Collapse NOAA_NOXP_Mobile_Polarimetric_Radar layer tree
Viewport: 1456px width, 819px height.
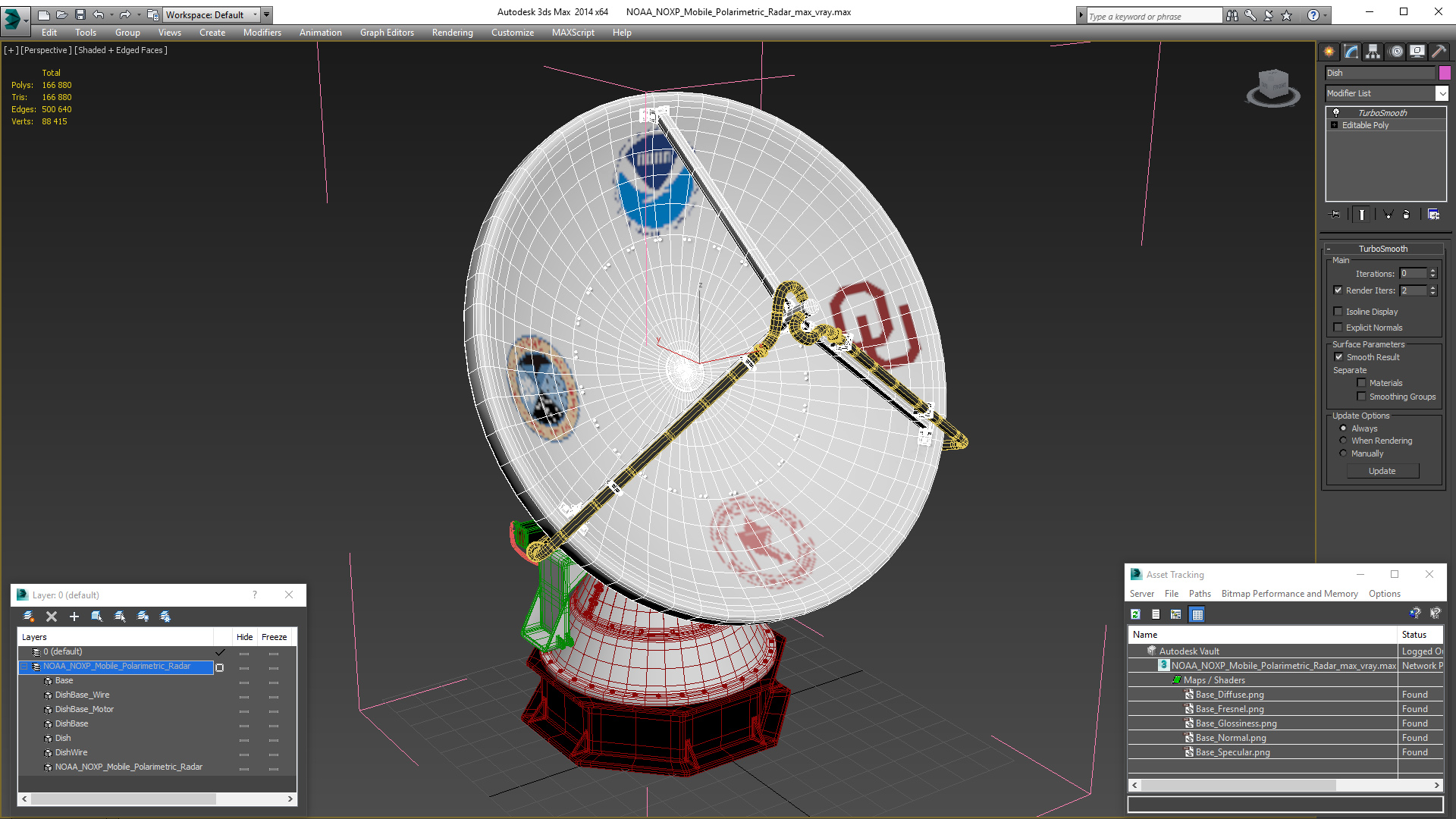pyautogui.click(x=25, y=667)
